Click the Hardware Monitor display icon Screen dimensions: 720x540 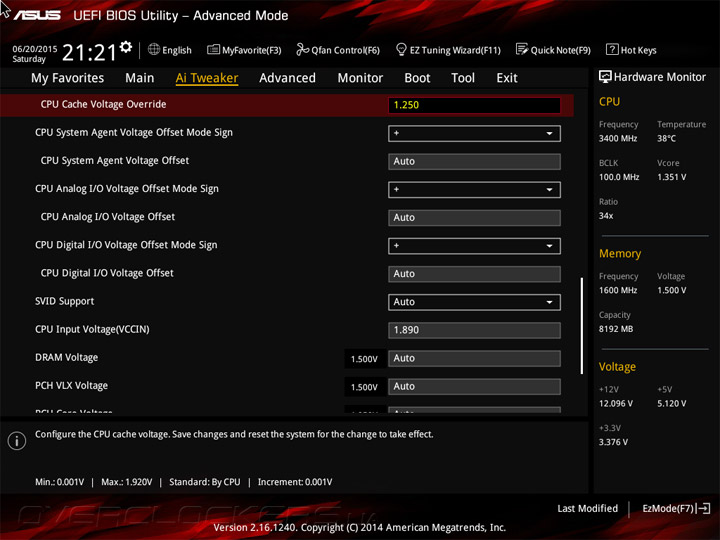(x=605, y=77)
